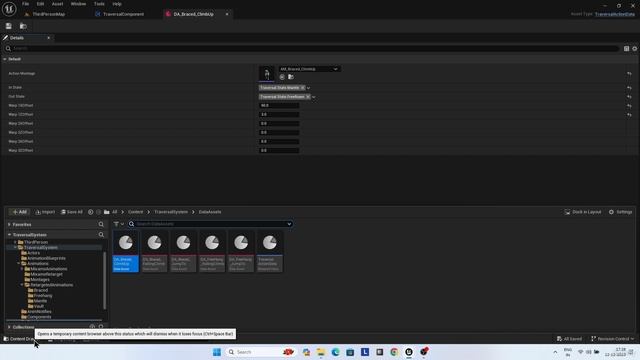This screenshot has width=640, height=360.
Task: Select the TraversalActionData blueprint thumbnail
Action: tap(269, 251)
